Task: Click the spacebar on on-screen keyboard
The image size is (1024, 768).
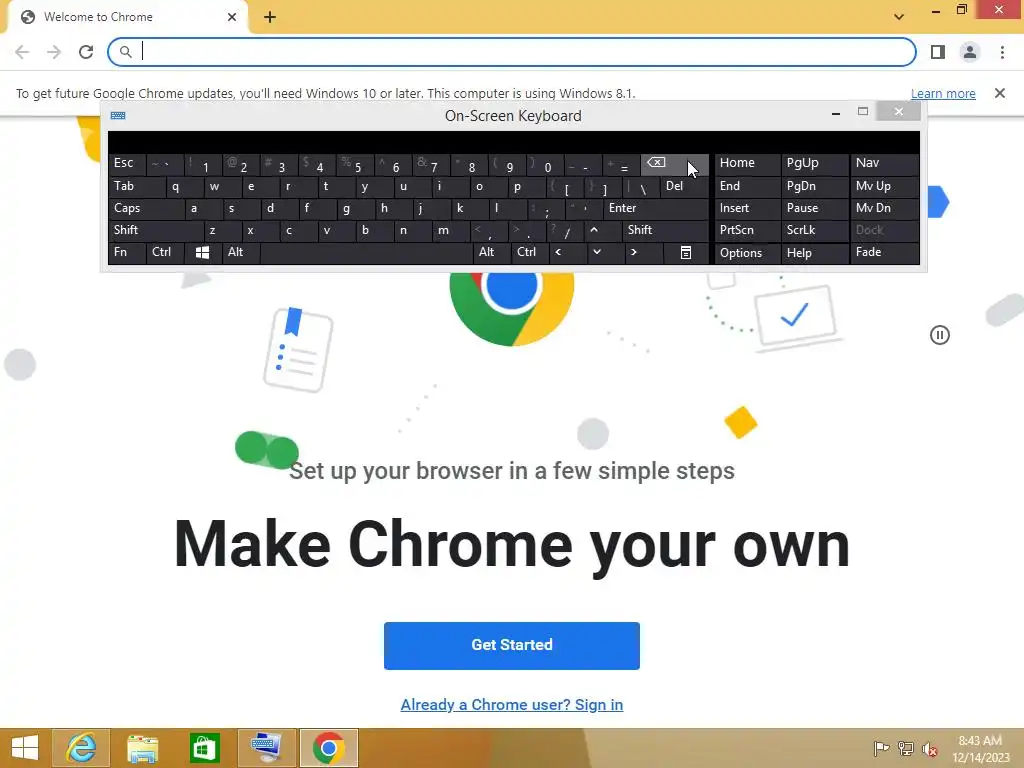Action: (x=366, y=252)
